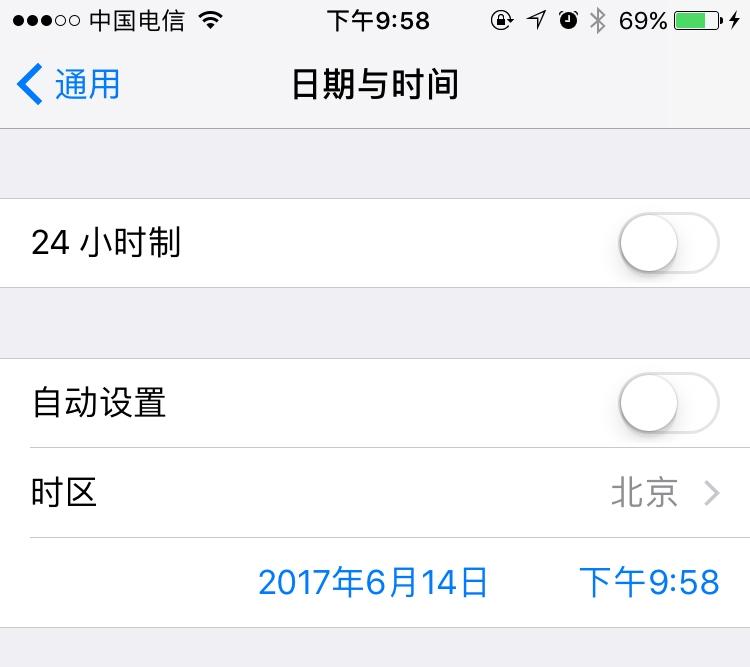Tap the green battery icon
The image size is (750, 667).
tap(698, 21)
